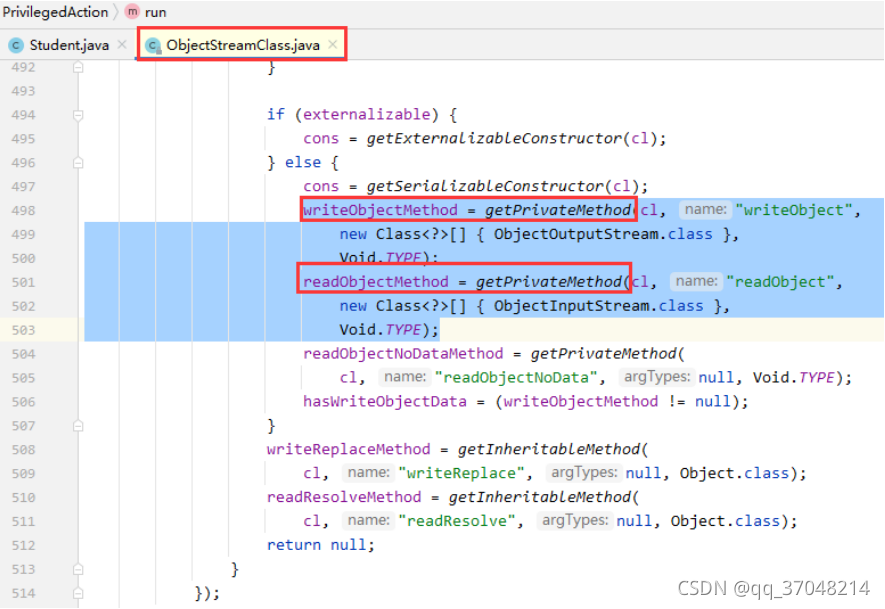
Task: Click Object.class on line 511
Action: click(725, 521)
